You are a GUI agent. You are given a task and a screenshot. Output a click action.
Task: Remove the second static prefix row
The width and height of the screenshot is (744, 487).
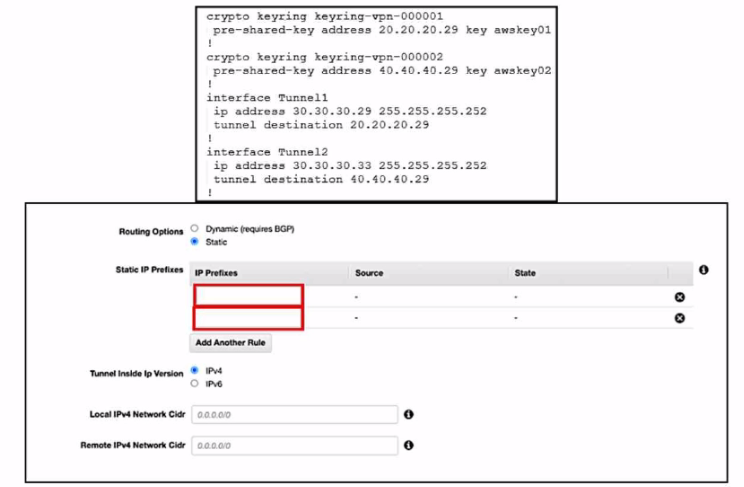(679, 318)
